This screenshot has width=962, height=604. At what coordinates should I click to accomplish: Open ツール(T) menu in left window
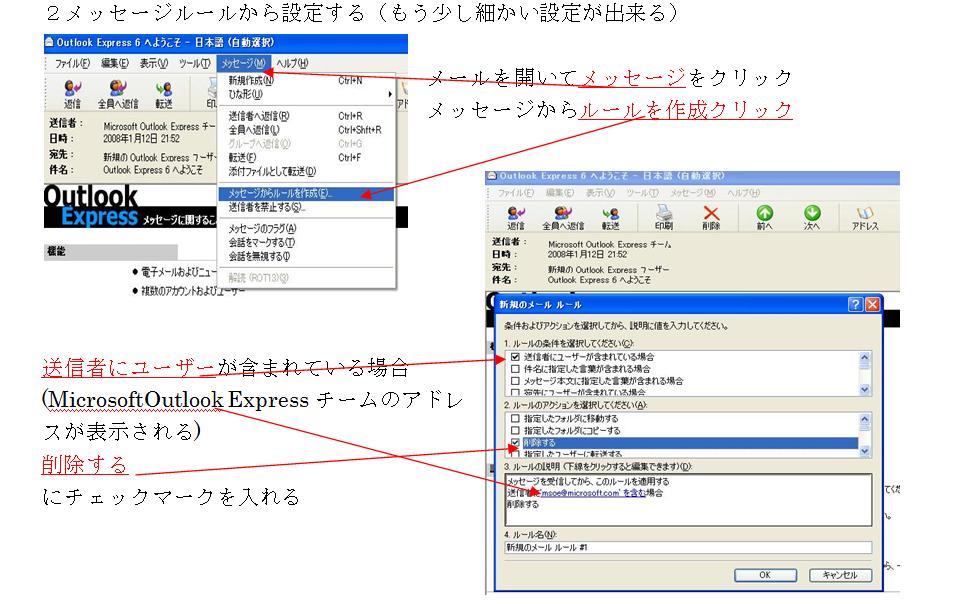coord(194,63)
